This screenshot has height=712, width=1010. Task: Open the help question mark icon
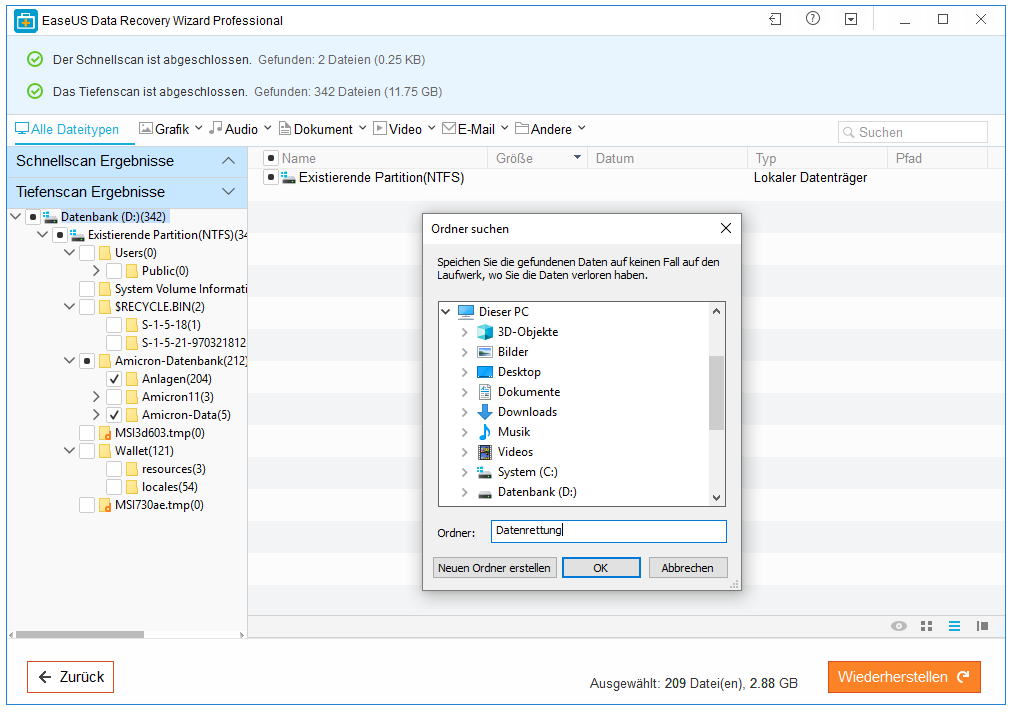[x=813, y=19]
